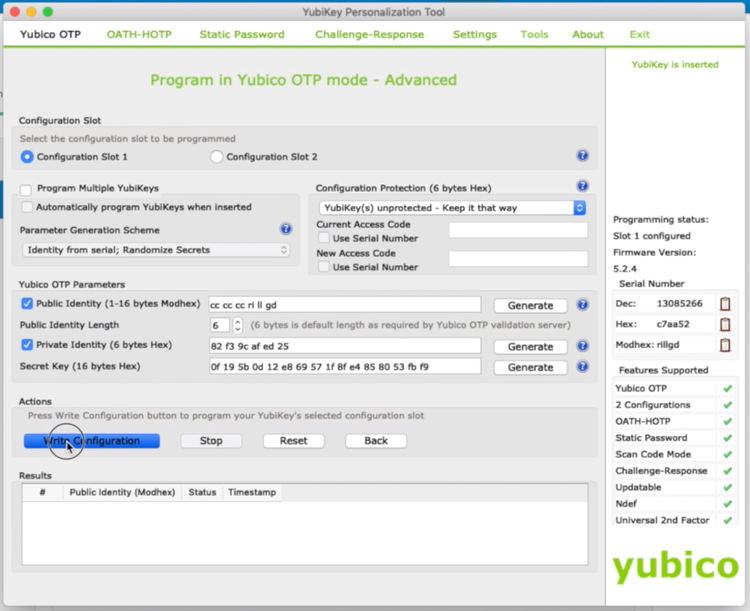Click the Public Identity modhex field
The width and height of the screenshot is (750, 611).
point(344,305)
